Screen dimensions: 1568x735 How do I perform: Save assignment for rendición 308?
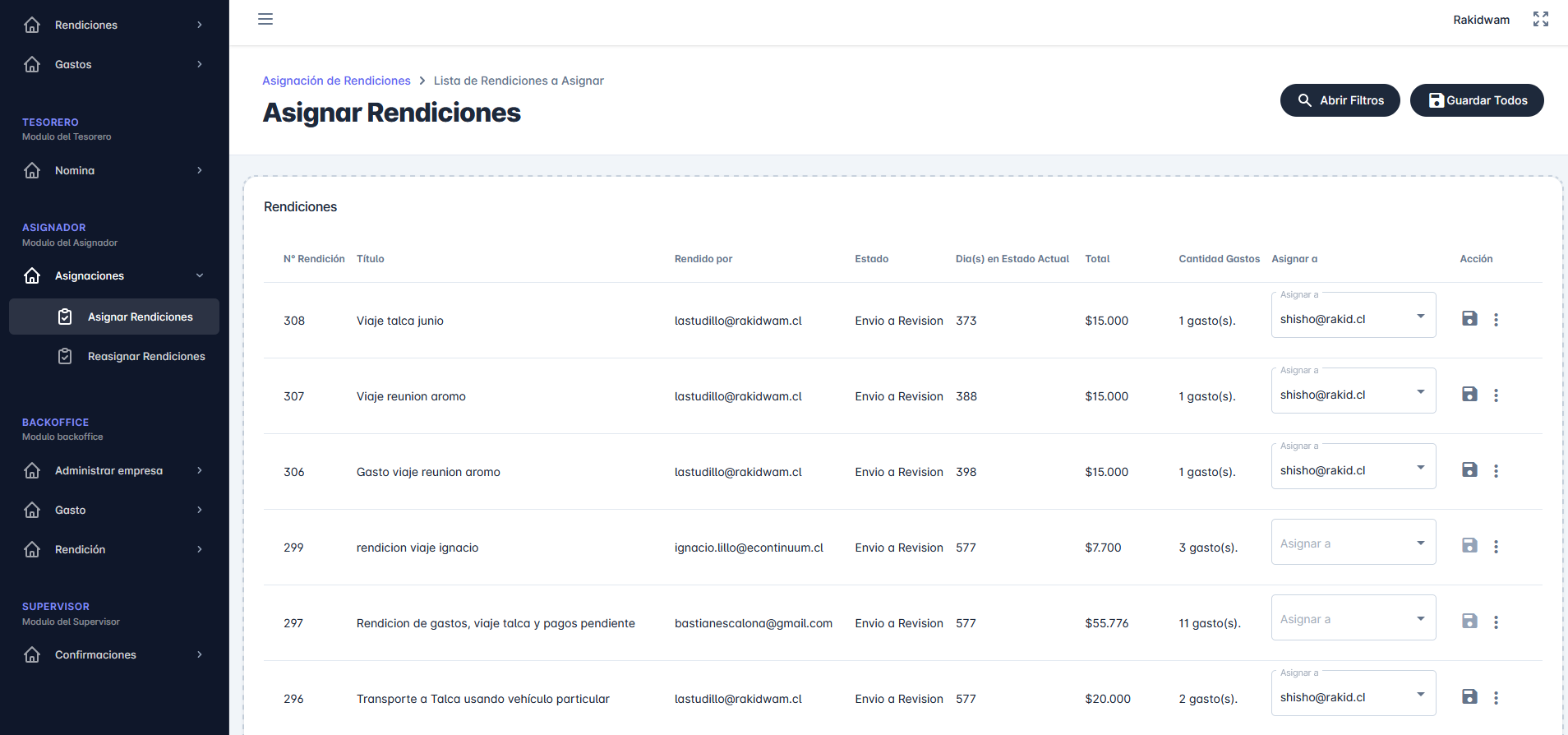[x=1469, y=319]
